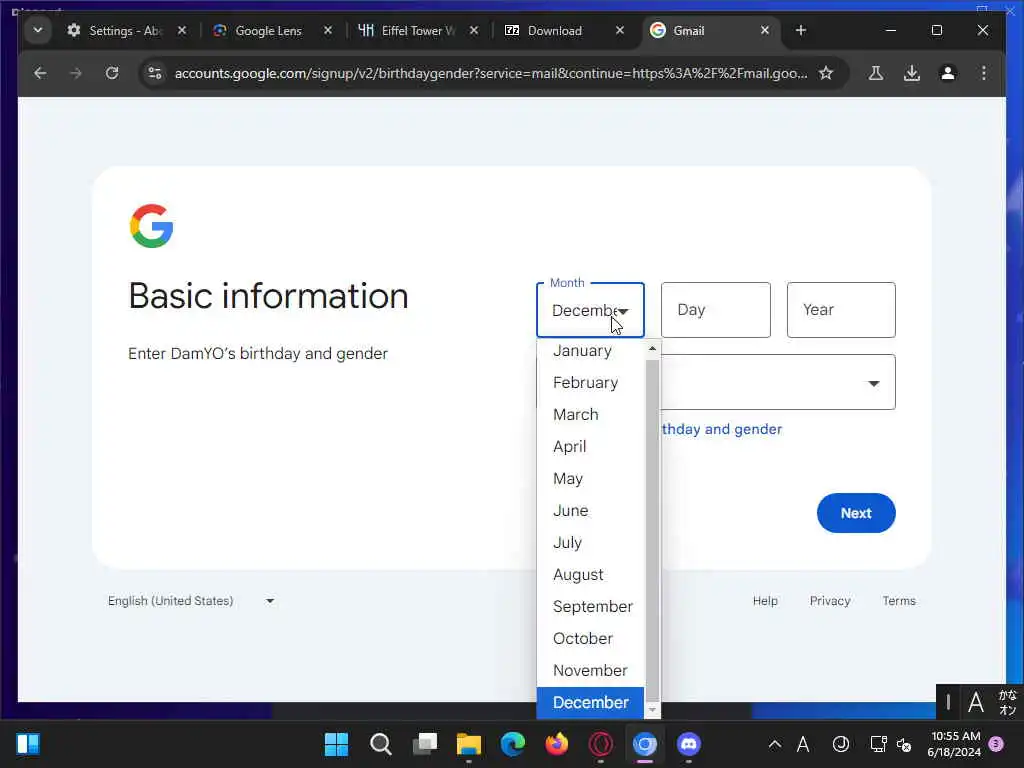Select highlighted December option
The image size is (1024, 768).
pos(590,703)
